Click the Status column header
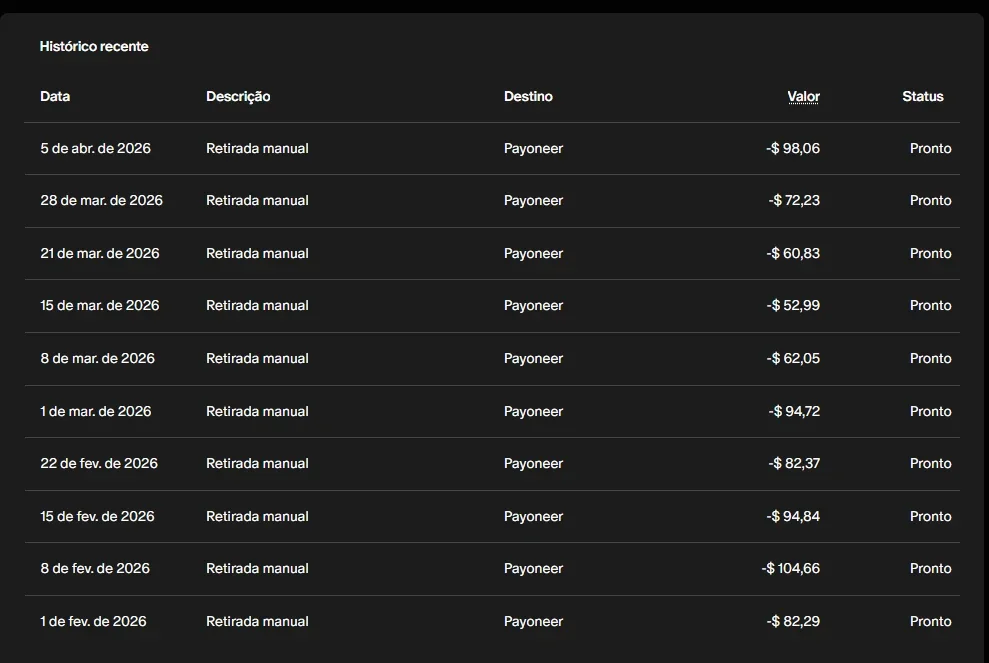Screen dimensions: 989x663 922,97
